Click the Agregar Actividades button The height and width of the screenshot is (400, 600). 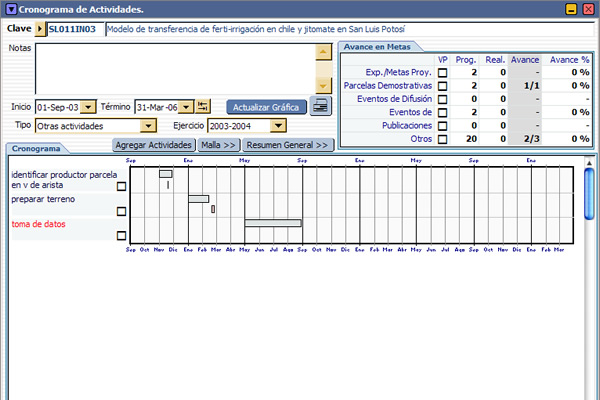pos(154,145)
